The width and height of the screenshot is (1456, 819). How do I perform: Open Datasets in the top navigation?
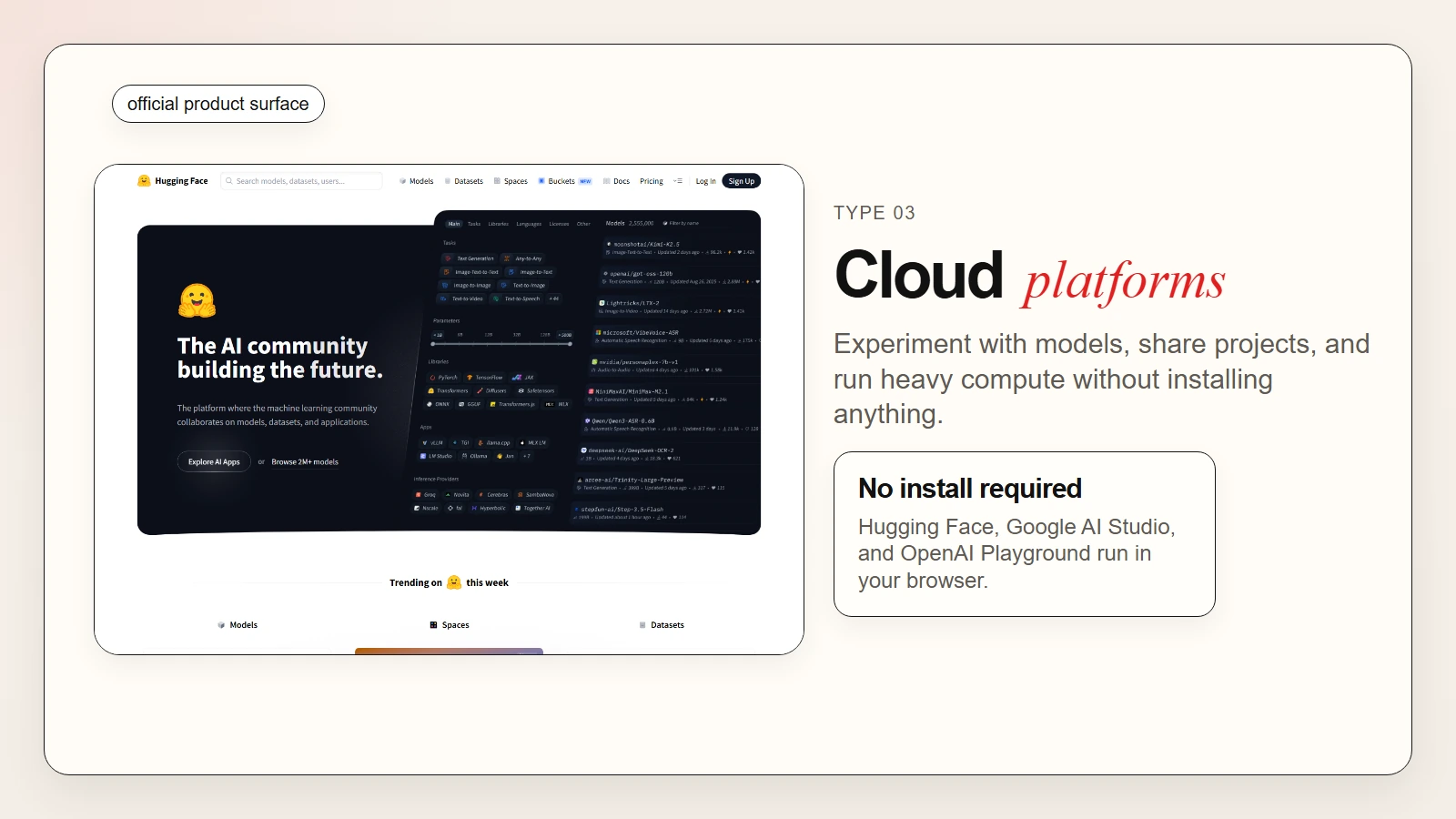(464, 181)
